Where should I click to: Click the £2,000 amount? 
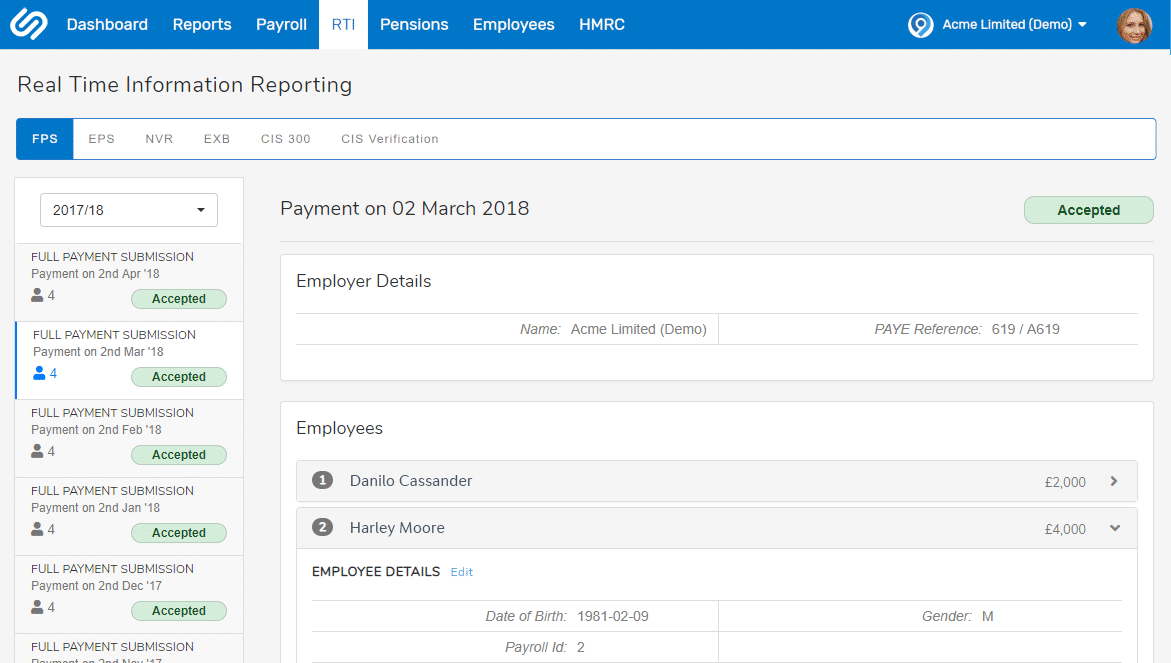coord(1065,482)
